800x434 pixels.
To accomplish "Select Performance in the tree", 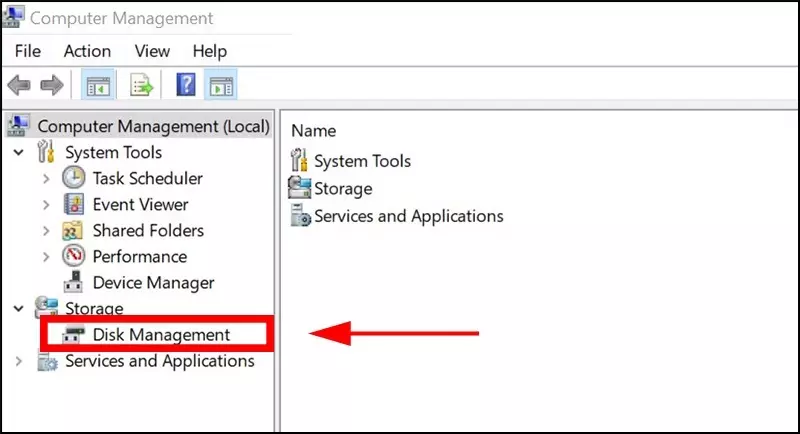I will 140,257.
